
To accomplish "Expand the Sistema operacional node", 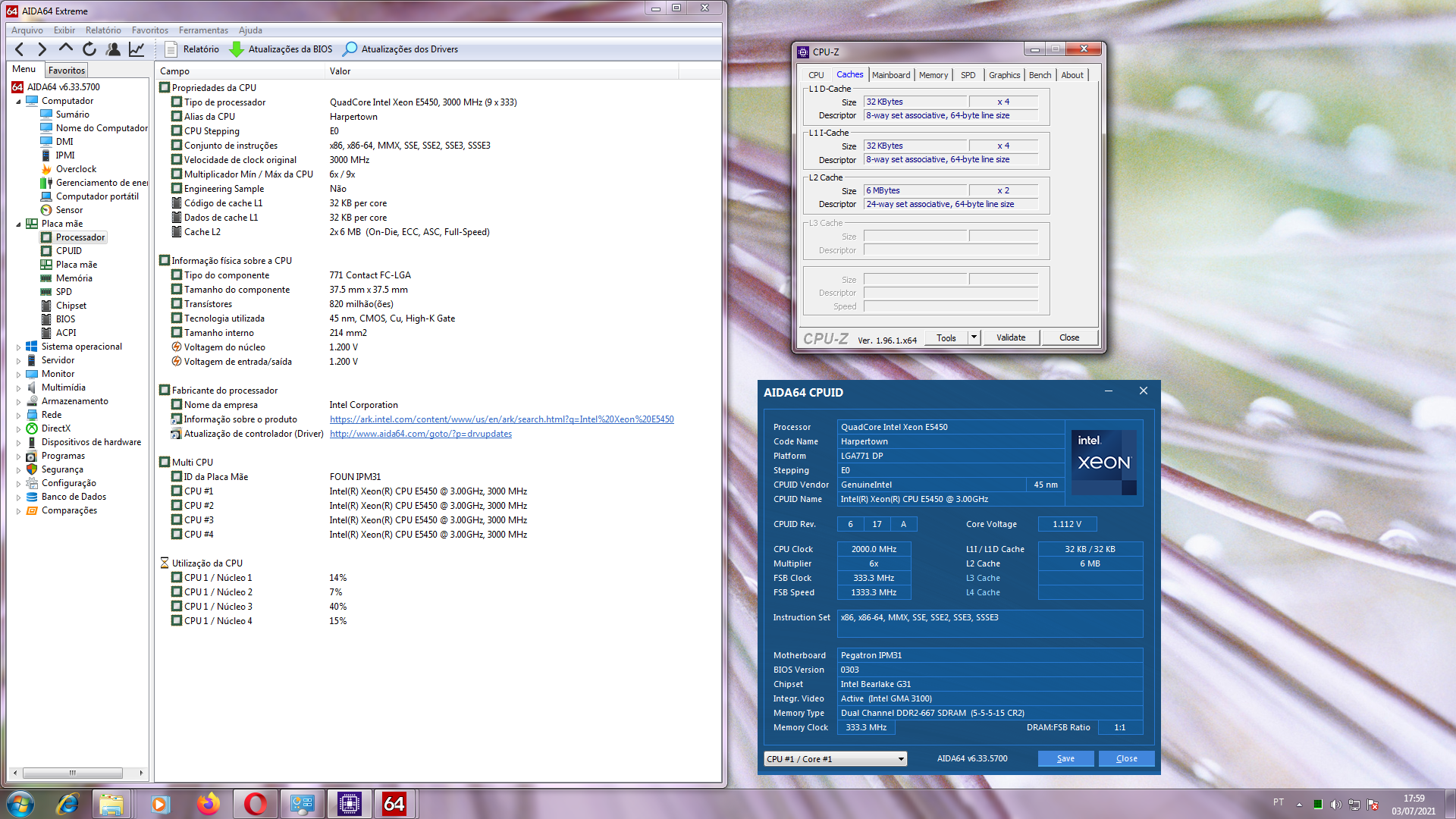I will point(18,347).
